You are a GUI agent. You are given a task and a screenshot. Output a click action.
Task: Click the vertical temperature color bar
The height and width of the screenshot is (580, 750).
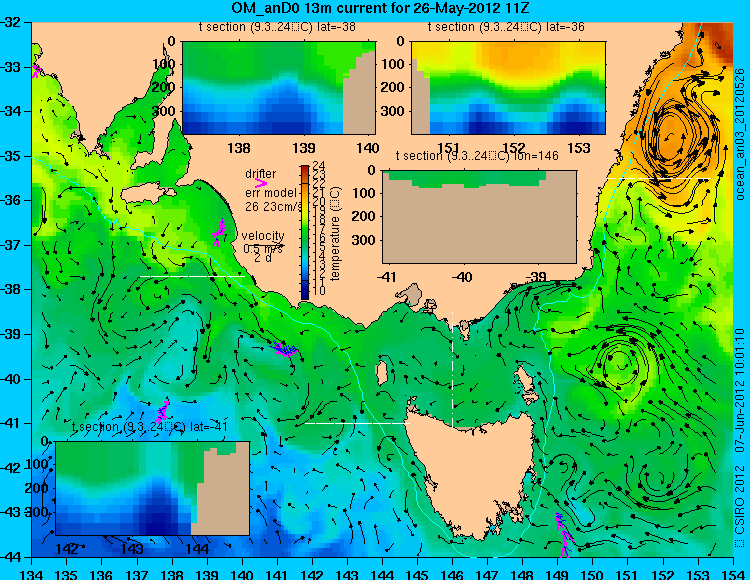tap(305, 232)
